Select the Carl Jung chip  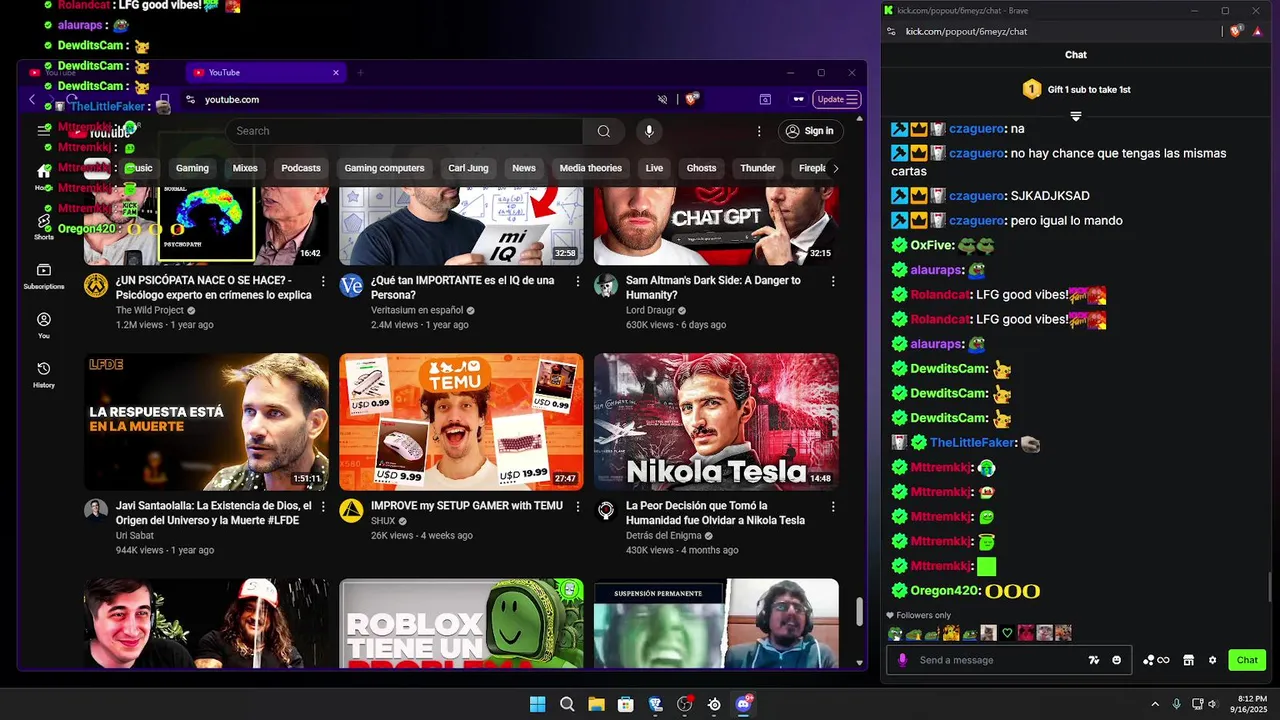coord(468,168)
